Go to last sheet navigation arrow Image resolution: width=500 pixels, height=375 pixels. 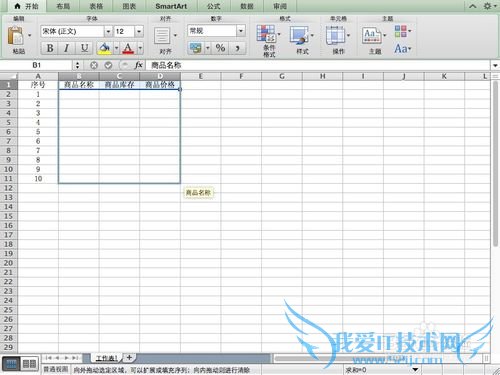[75, 358]
